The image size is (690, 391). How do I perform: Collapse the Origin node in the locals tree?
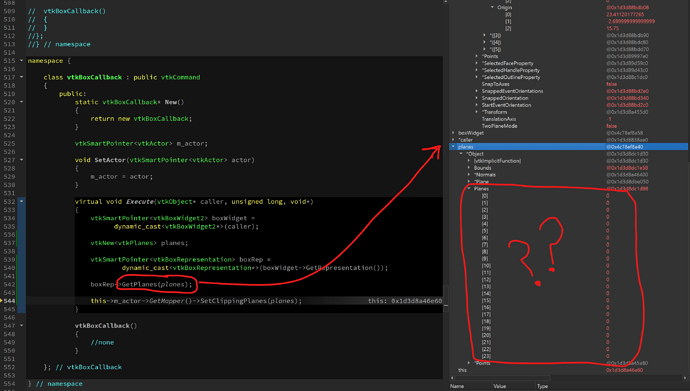point(492,7)
